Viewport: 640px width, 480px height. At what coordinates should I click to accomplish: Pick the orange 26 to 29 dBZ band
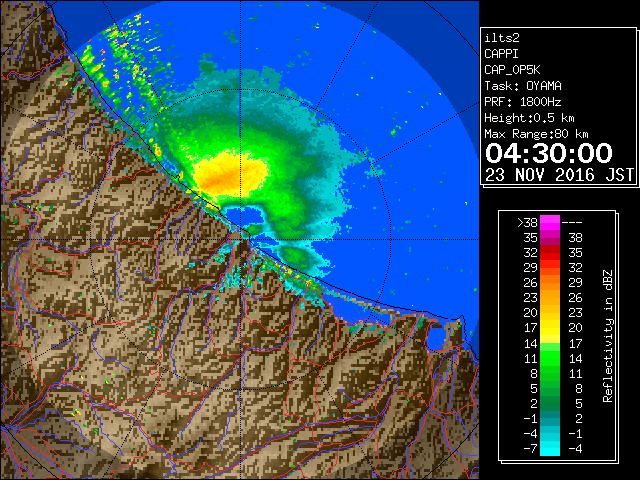coord(550,283)
